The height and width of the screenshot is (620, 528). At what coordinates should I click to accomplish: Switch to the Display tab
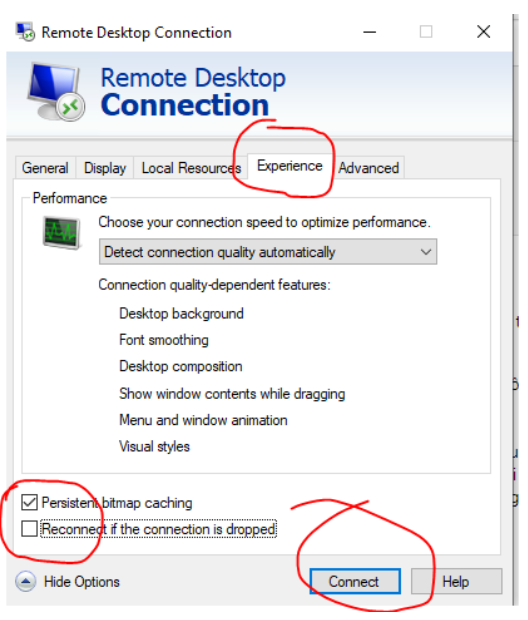(x=105, y=168)
